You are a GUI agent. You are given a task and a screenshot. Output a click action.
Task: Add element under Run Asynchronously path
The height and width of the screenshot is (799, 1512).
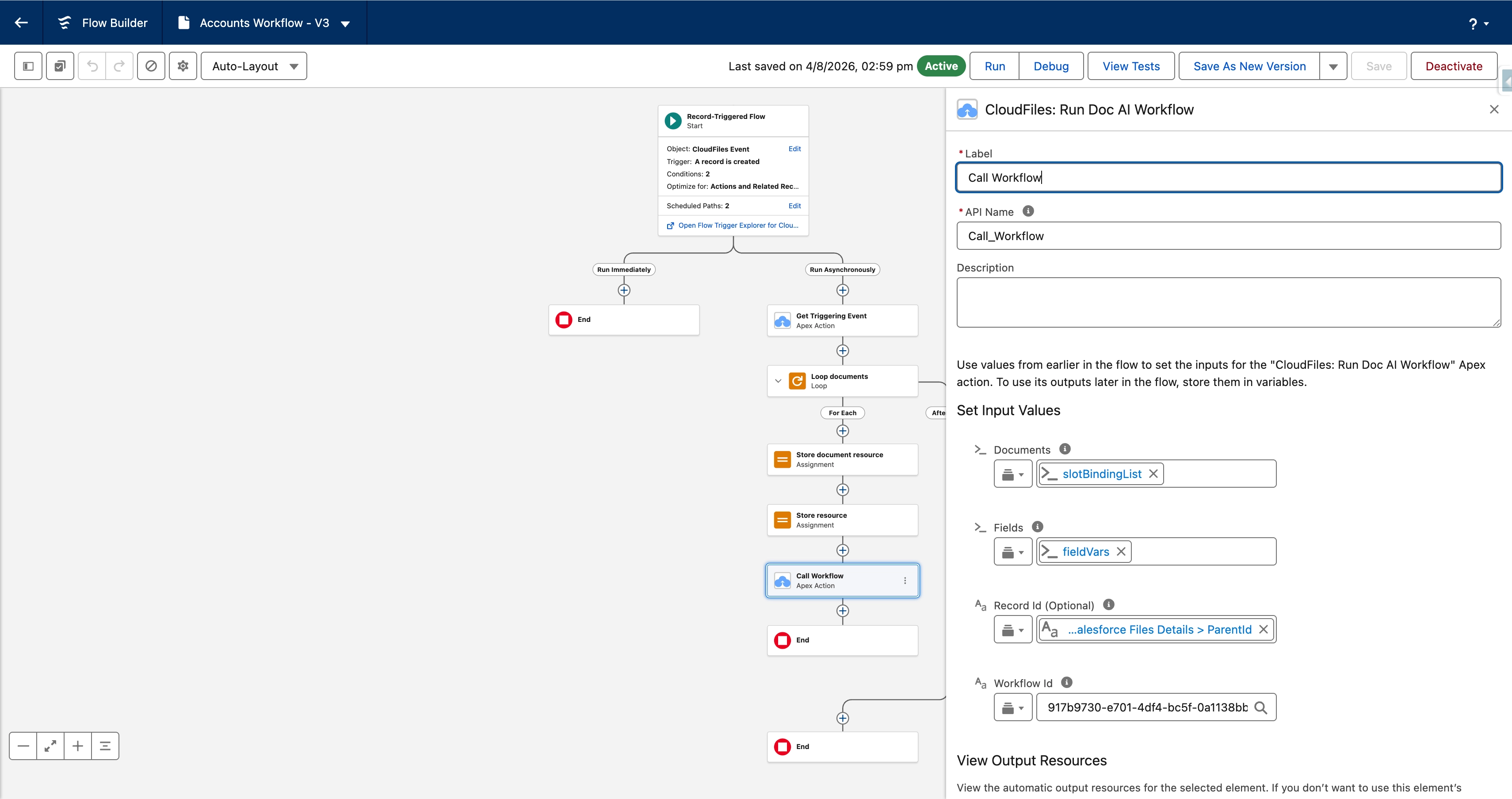(842, 290)
